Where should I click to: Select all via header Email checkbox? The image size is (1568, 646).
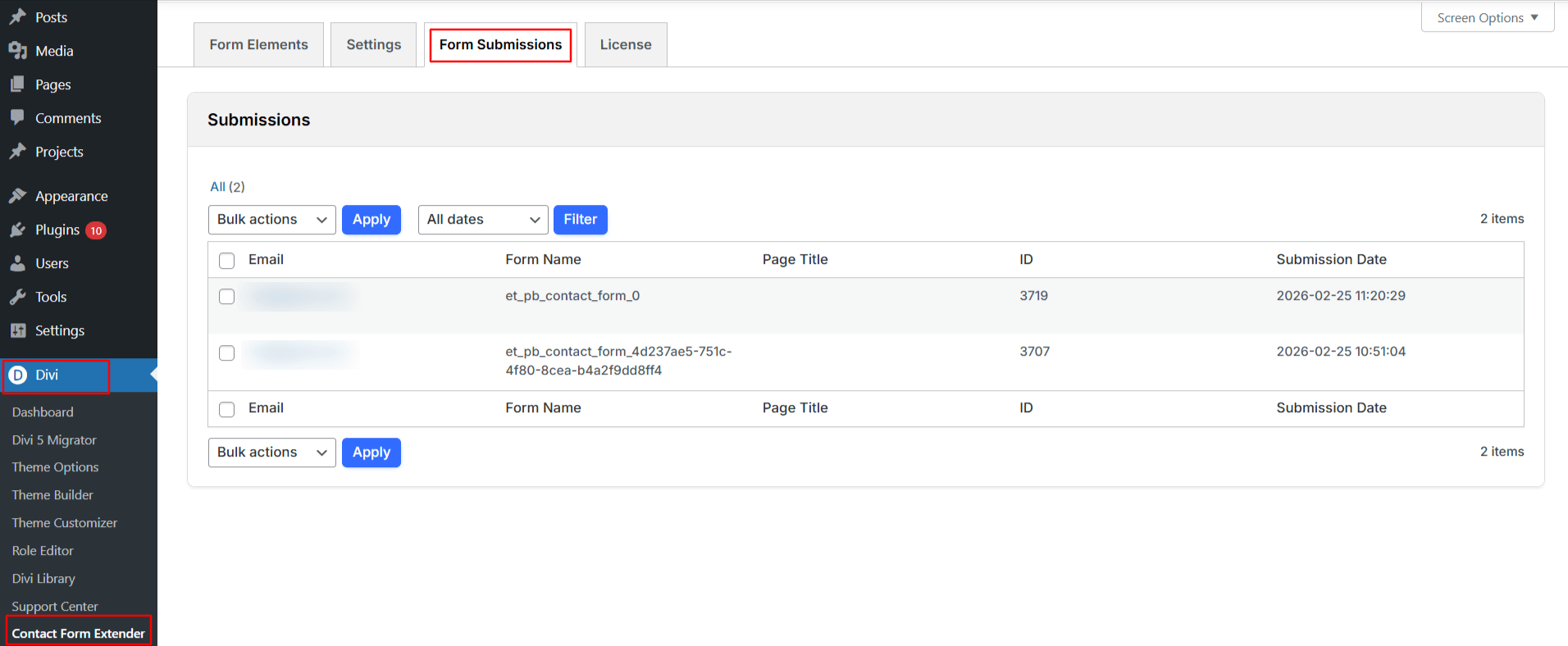pyautogui.click(x=227, y=261)
